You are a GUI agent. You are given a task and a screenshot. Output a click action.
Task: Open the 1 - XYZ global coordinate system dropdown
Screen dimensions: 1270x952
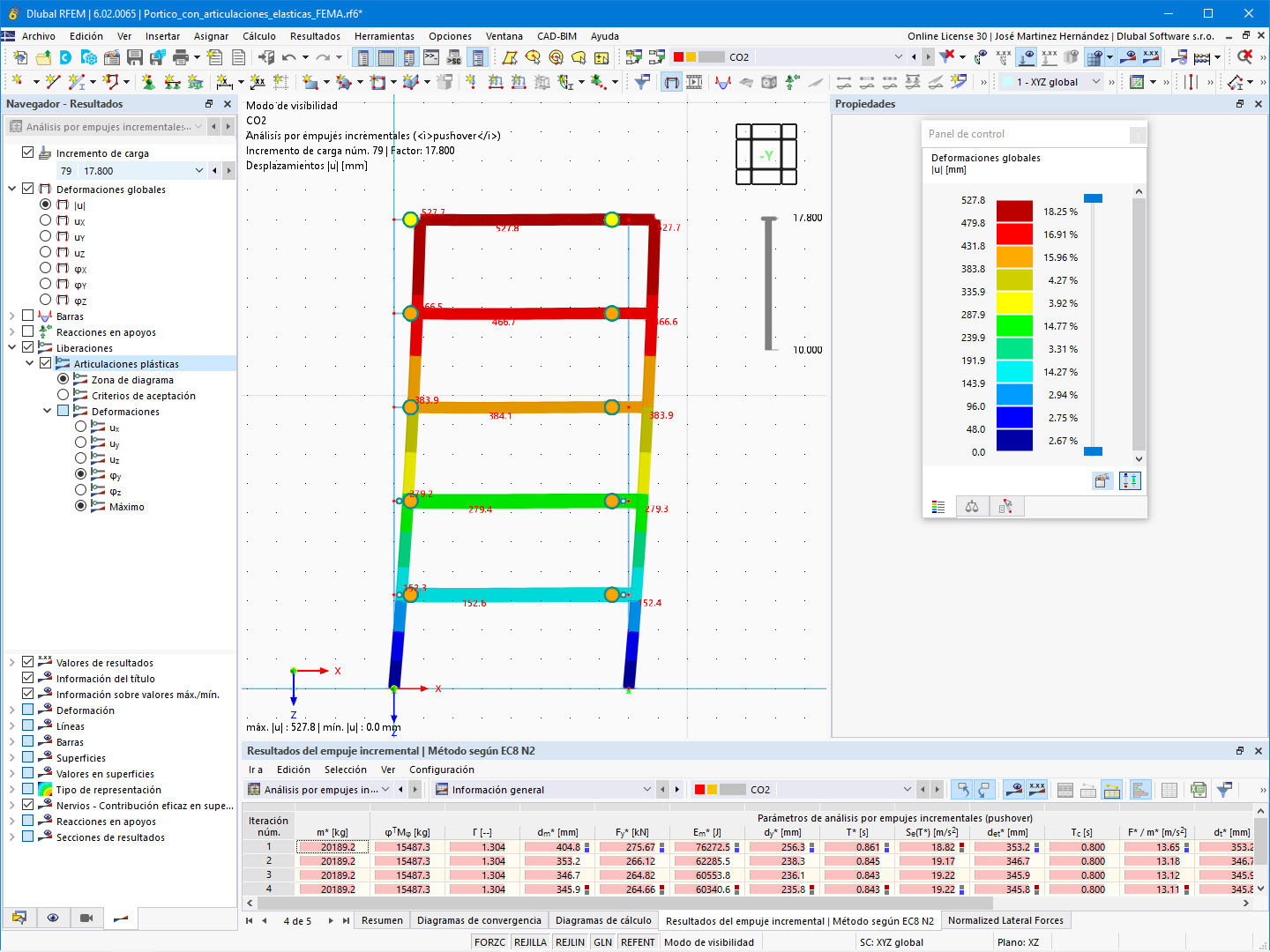[1096, 82]
